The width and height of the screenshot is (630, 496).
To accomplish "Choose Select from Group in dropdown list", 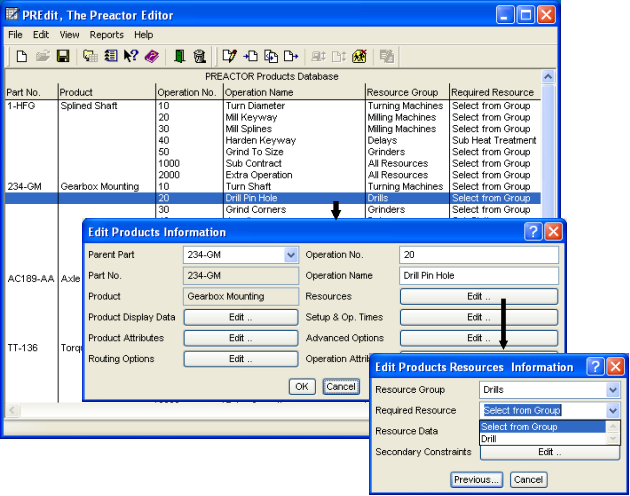I will [542, 426].
